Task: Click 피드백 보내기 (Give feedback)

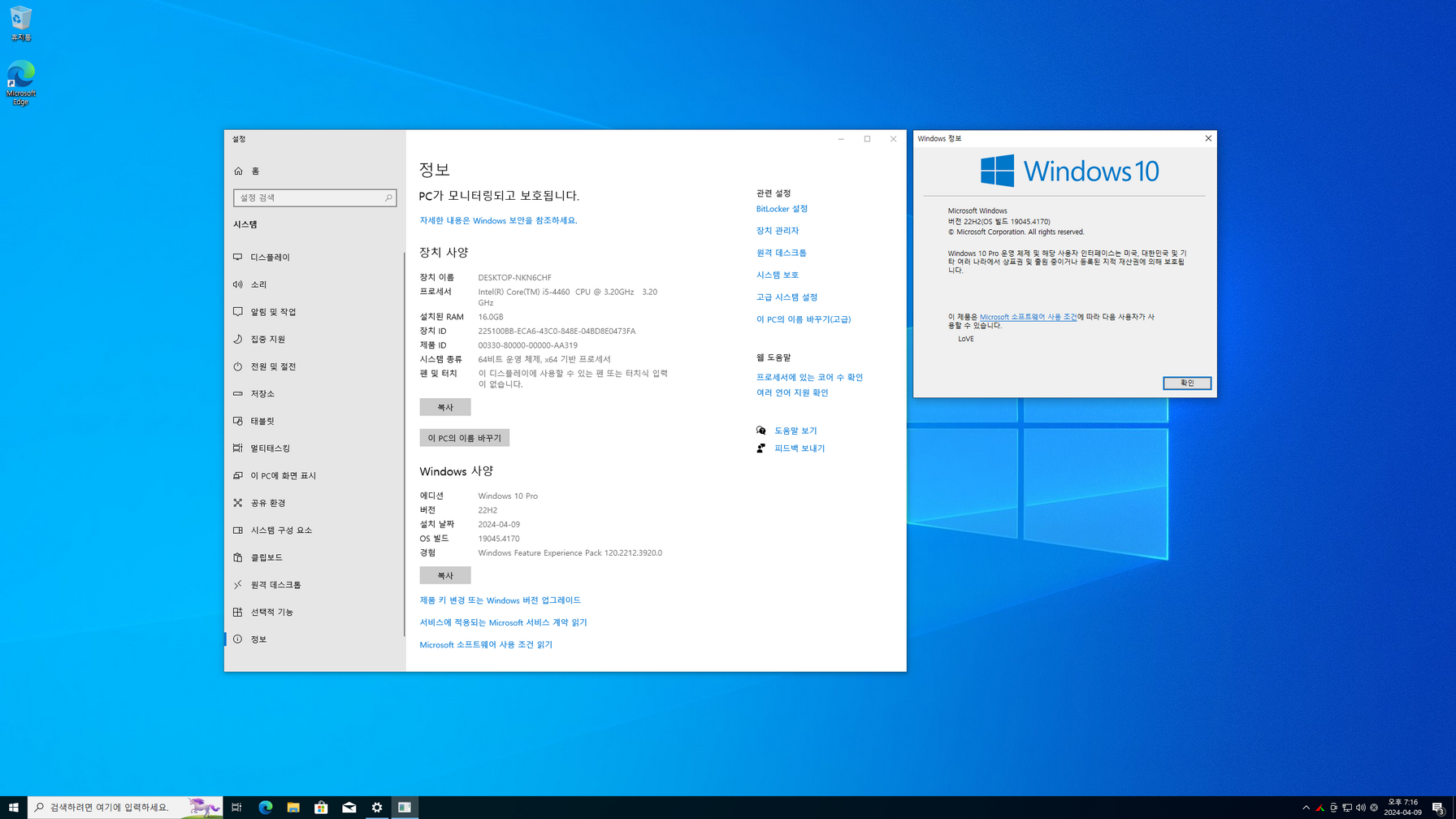Action: (799, 448)
